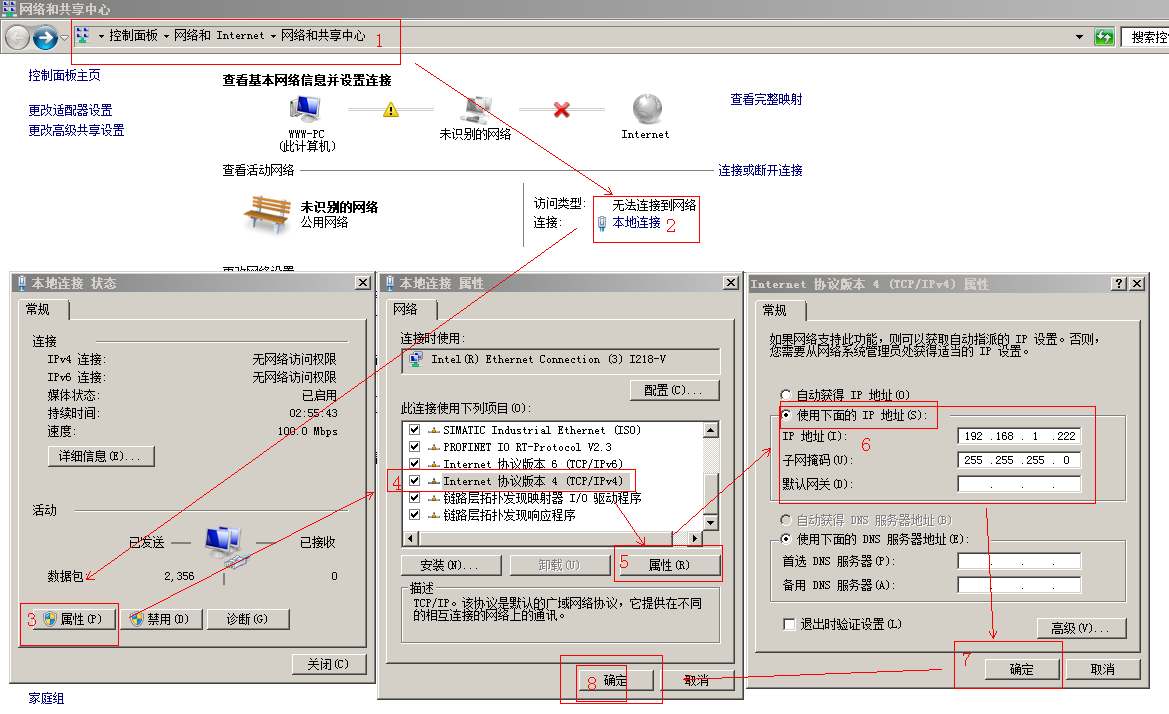This screenshot has width=1169, height=714.
Task: Open 控制面板主页 link
Action: (x=64, y=75)
